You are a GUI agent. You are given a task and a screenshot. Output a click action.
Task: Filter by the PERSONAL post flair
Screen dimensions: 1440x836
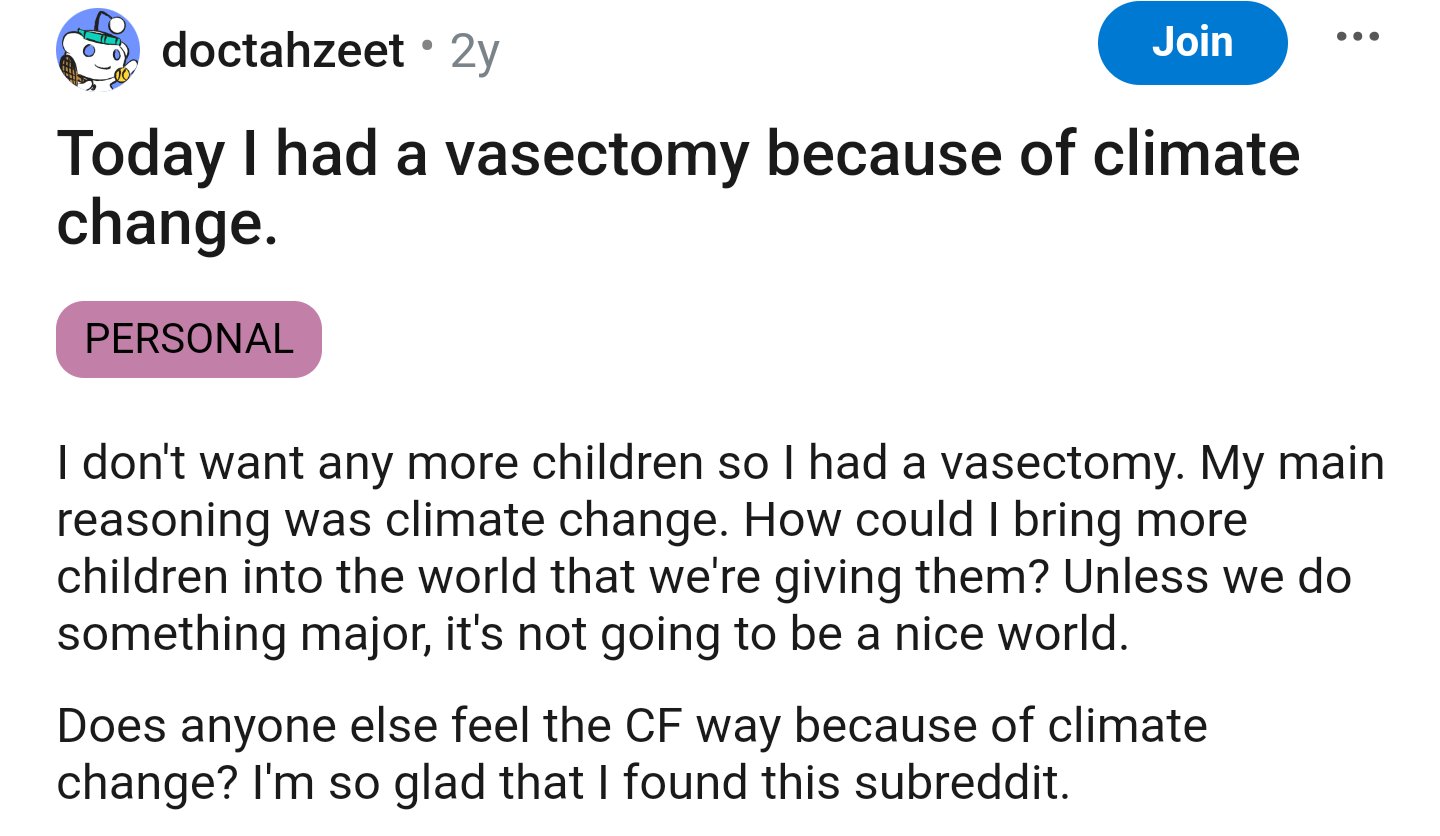pyautogui.click(x=189, y=339)
